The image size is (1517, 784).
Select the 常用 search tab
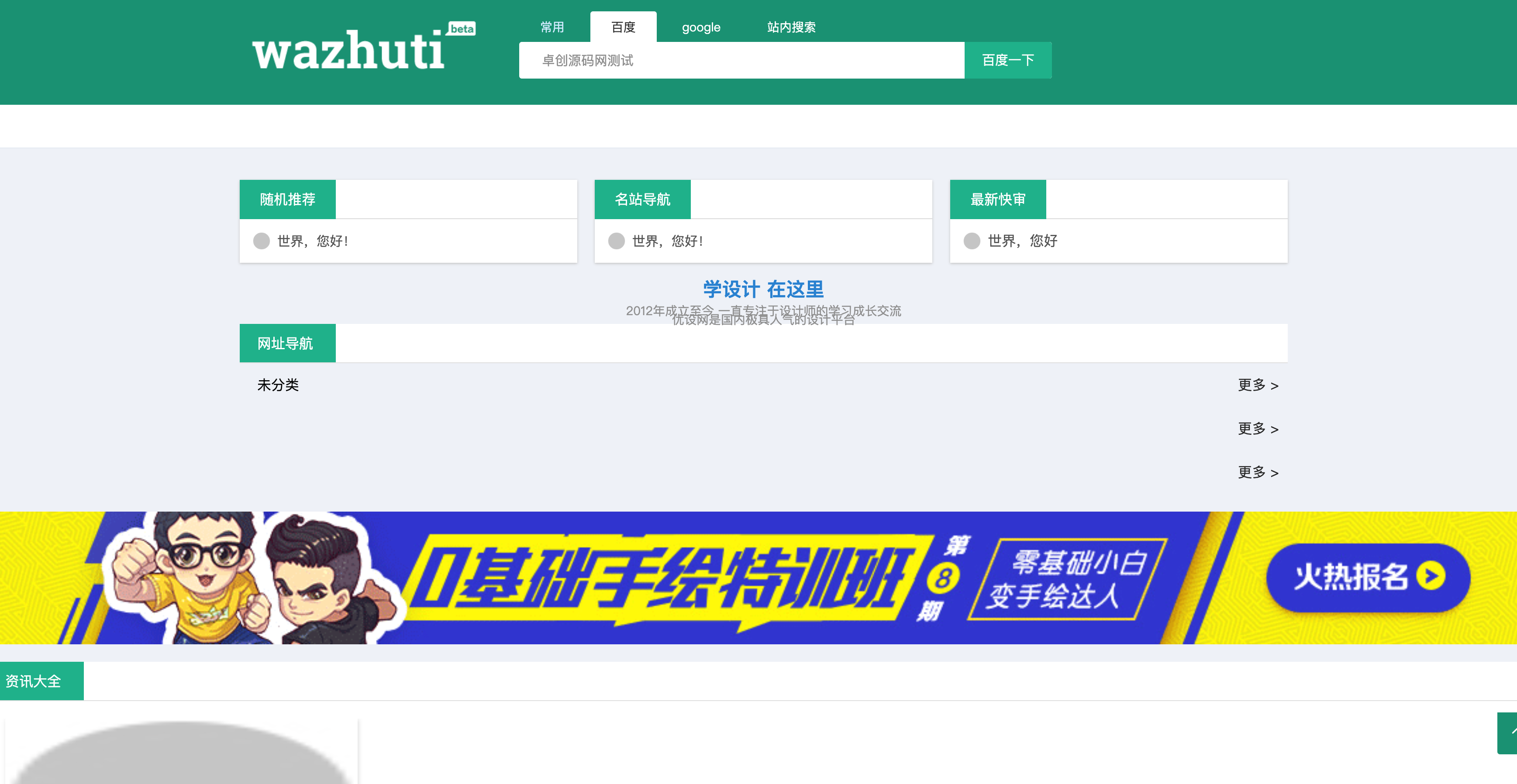click(552, 27)
